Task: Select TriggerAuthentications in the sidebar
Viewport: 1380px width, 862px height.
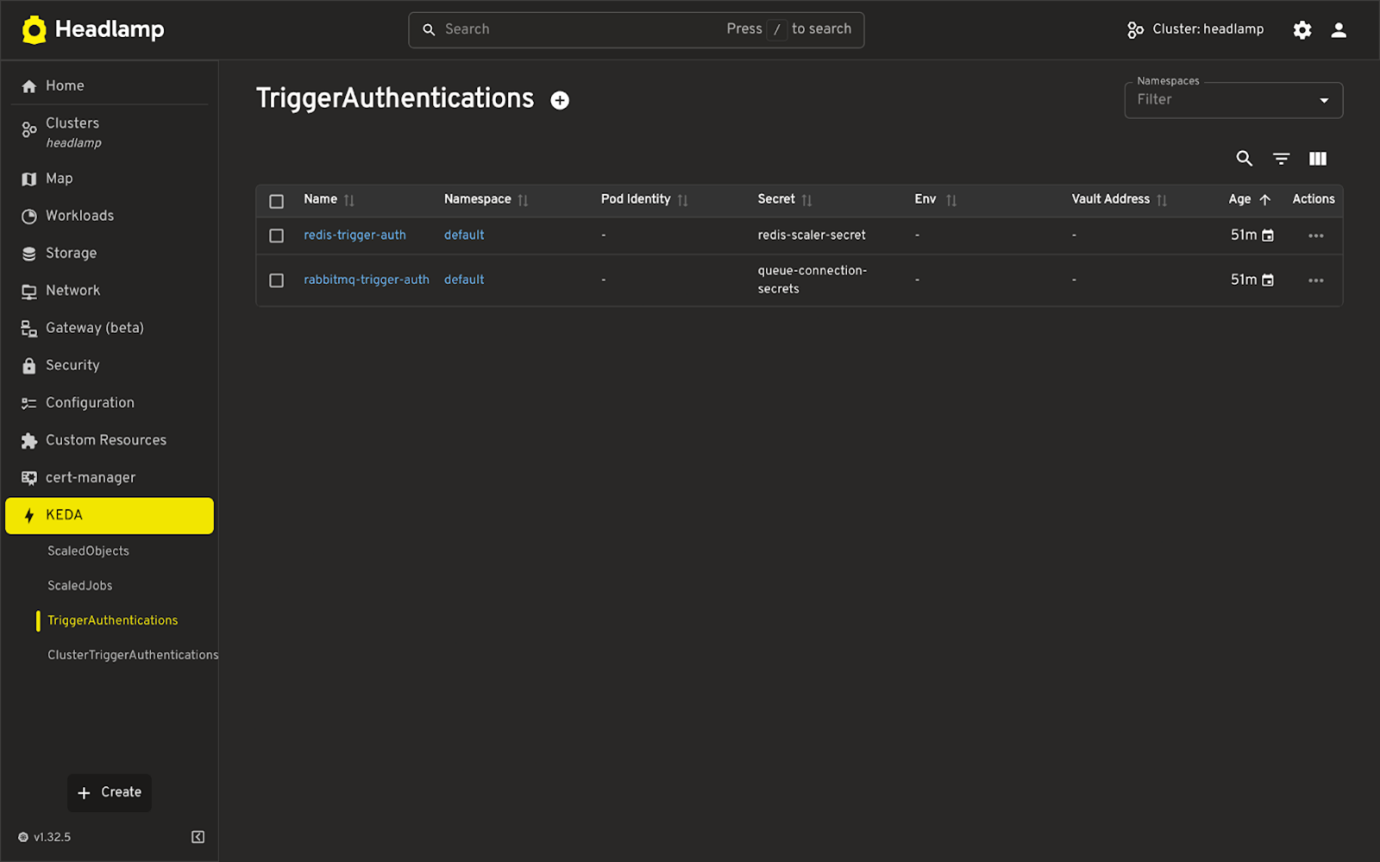Action: click(x=113, y=621)
